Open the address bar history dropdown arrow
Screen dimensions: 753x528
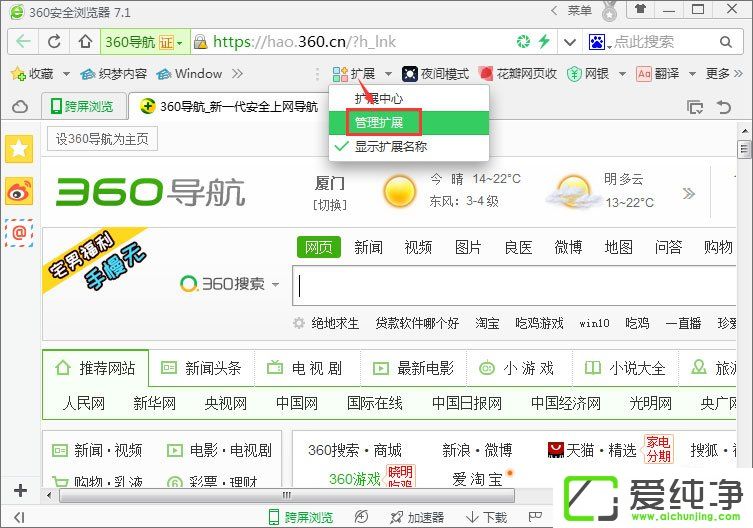coord(569,42)
